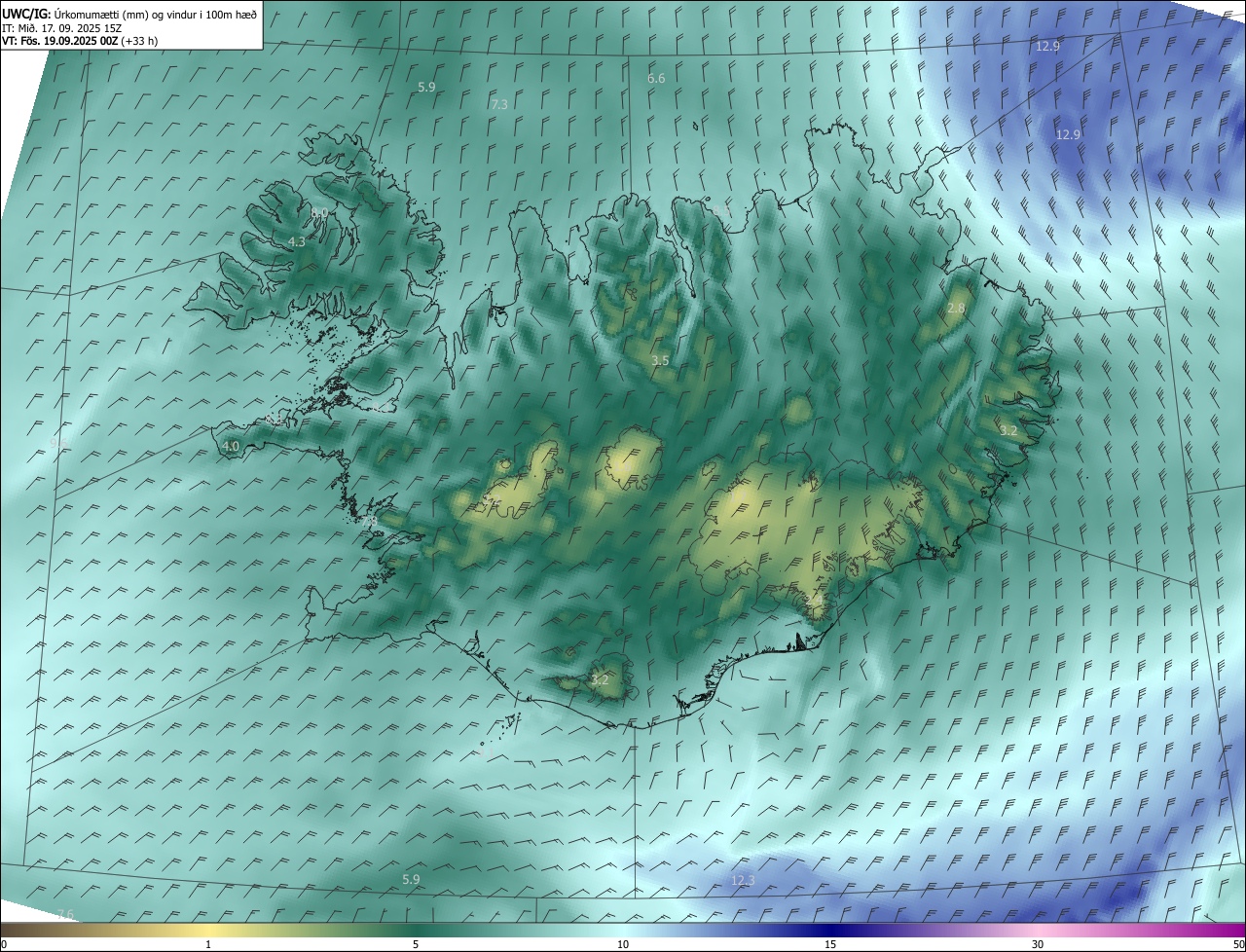Image resolution: width=1246 pixels, height=952 pixels.
Task: Click the '4.3' value on the Westfjords
Action: click(x=297, y=241)
